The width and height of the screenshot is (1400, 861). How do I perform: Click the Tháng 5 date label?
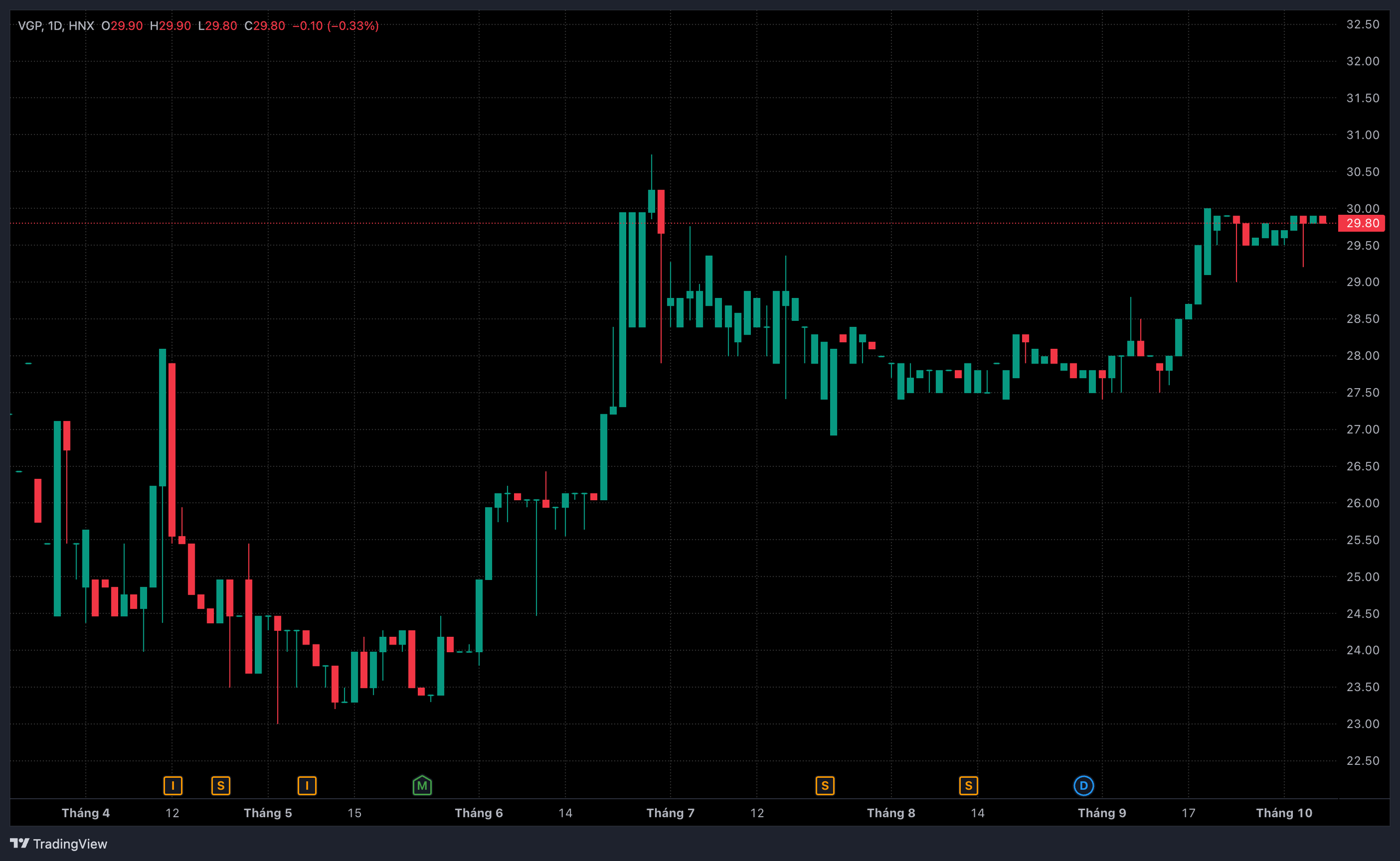(268, 812)
